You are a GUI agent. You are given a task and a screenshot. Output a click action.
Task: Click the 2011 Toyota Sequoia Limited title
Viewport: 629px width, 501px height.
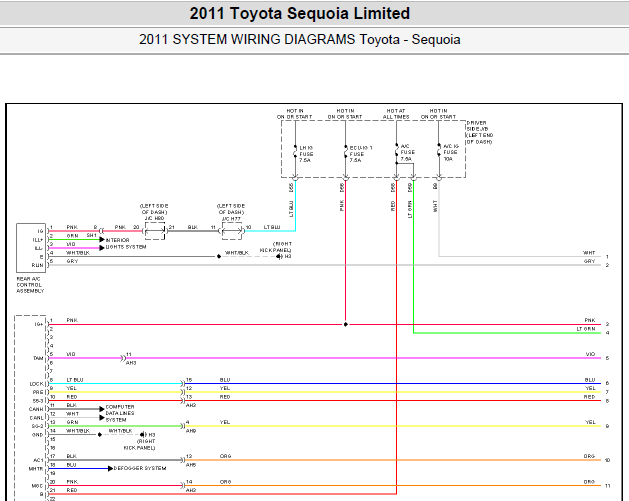pyautogui.click(x=300, y=13)
